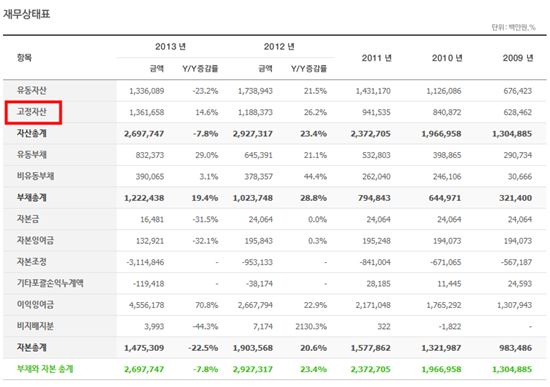Select the 유동자산 row label
550x387 pixels.
pyautogui.click(x=32, y=90)
